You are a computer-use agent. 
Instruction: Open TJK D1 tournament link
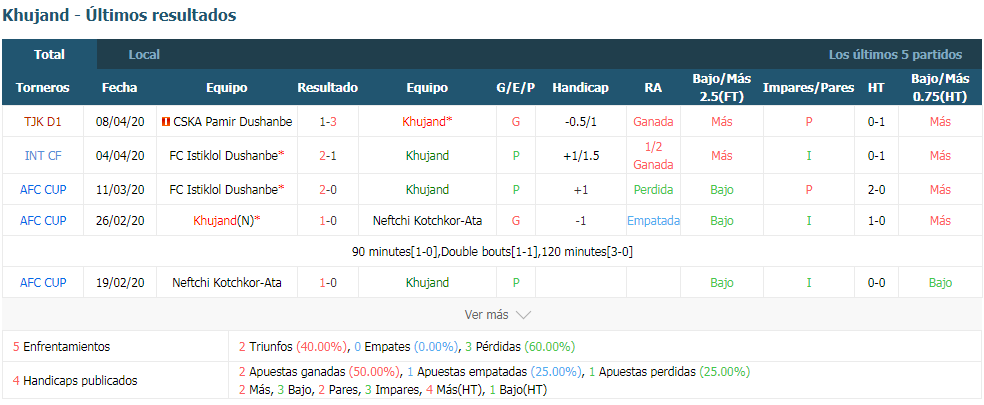[x=43, y=122]
